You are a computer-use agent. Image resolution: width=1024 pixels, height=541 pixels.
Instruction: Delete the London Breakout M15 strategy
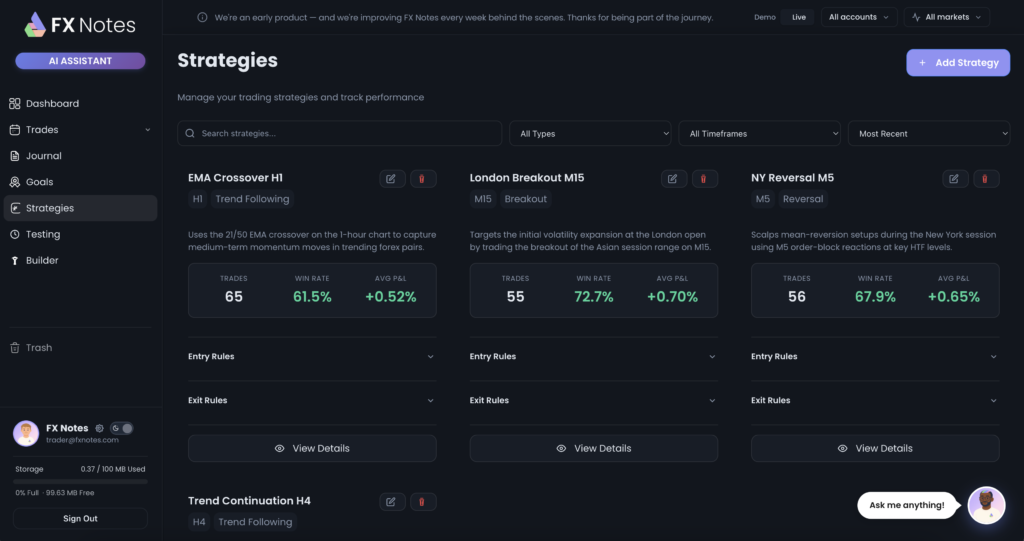click(x=704, y=179)
